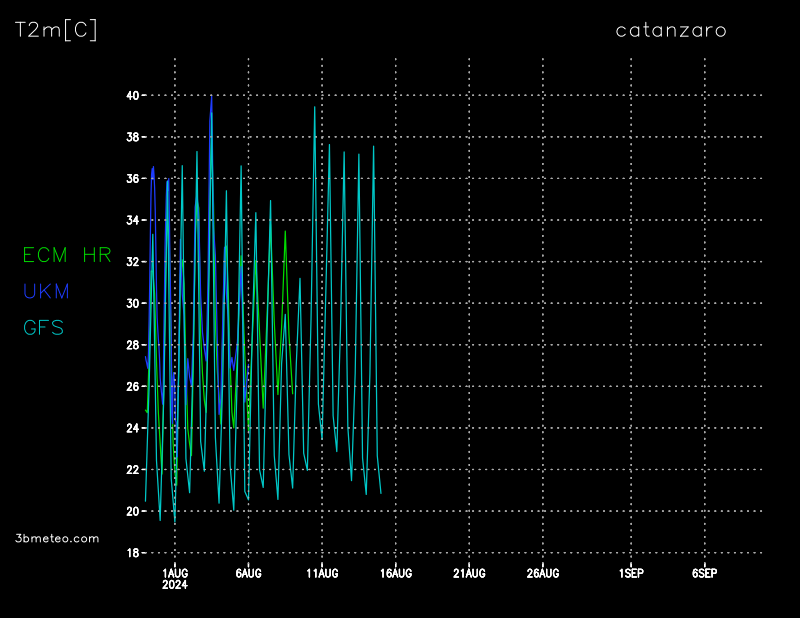Viewport: 800px width, 618px height.
Task: Click the 40 degree y-axis label
Action: (132, 96)
